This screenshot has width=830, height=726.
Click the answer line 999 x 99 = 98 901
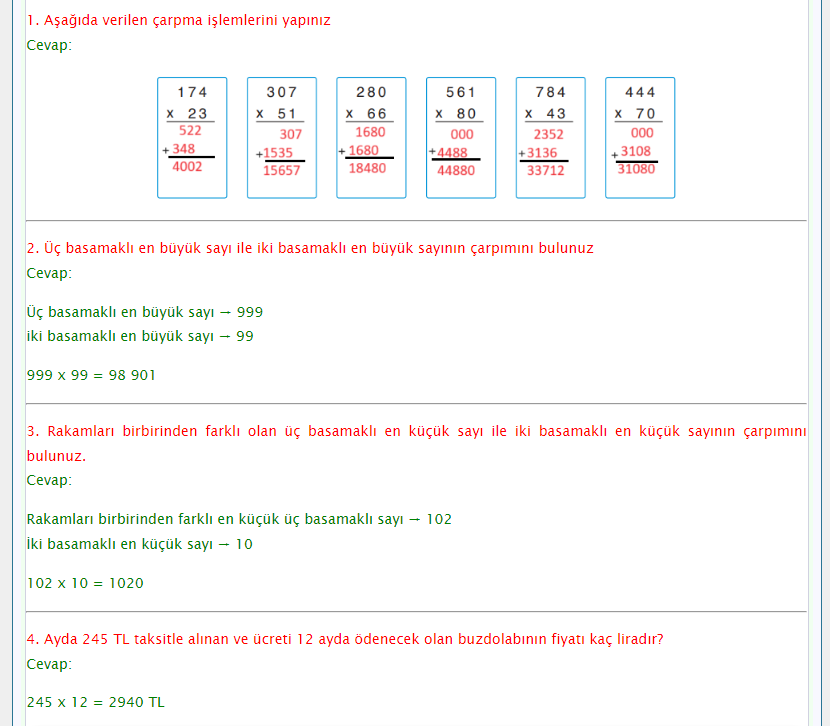(x=91, y=375)
